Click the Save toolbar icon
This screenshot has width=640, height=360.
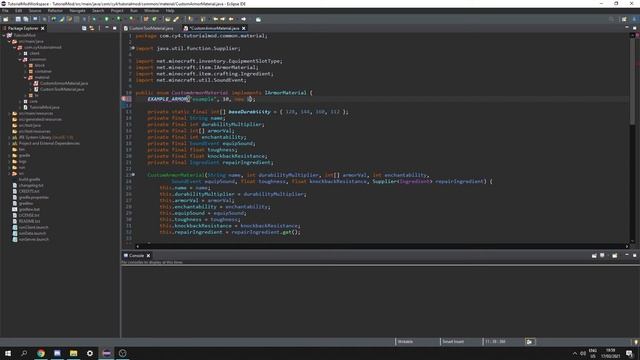18,19
